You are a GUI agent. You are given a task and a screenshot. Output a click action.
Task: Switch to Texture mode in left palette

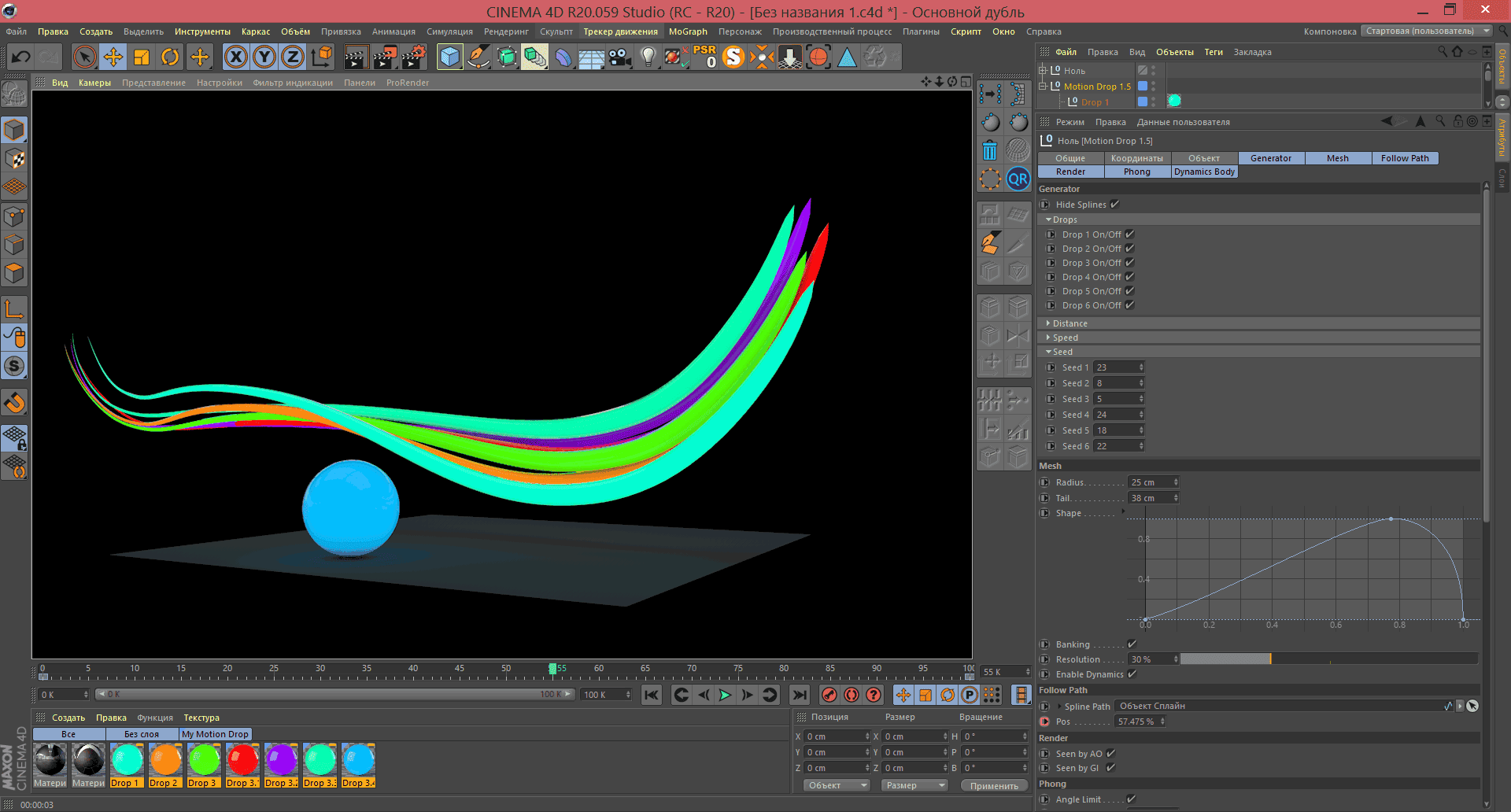15,159
